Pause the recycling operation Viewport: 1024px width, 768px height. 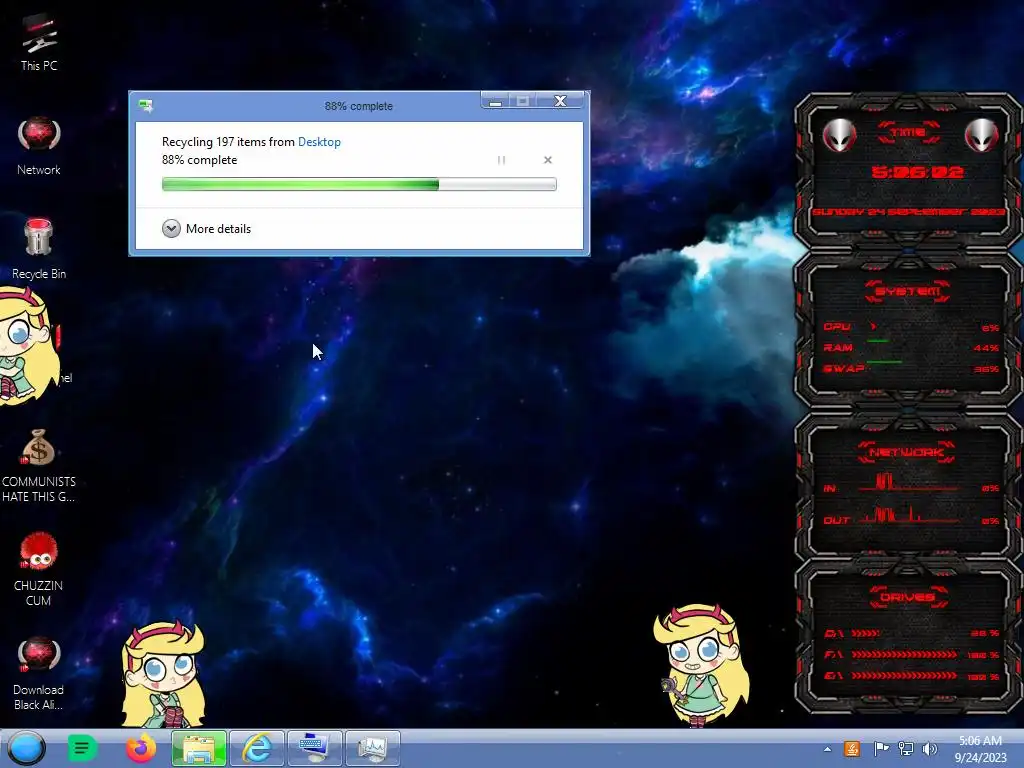502,160
